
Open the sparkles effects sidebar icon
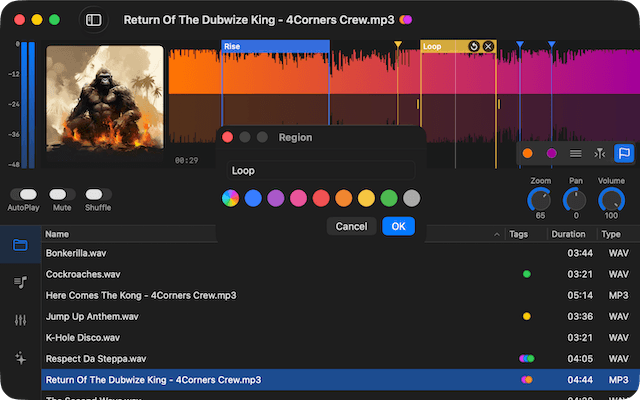click(20, 358)
